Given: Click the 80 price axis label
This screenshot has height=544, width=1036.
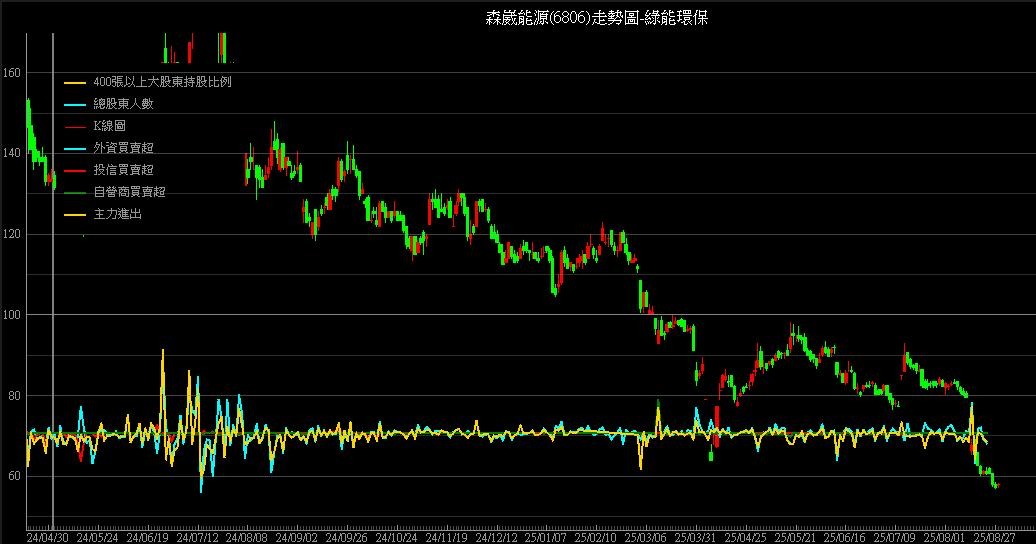Looking at the screenshot, I should tap(14, 396).
